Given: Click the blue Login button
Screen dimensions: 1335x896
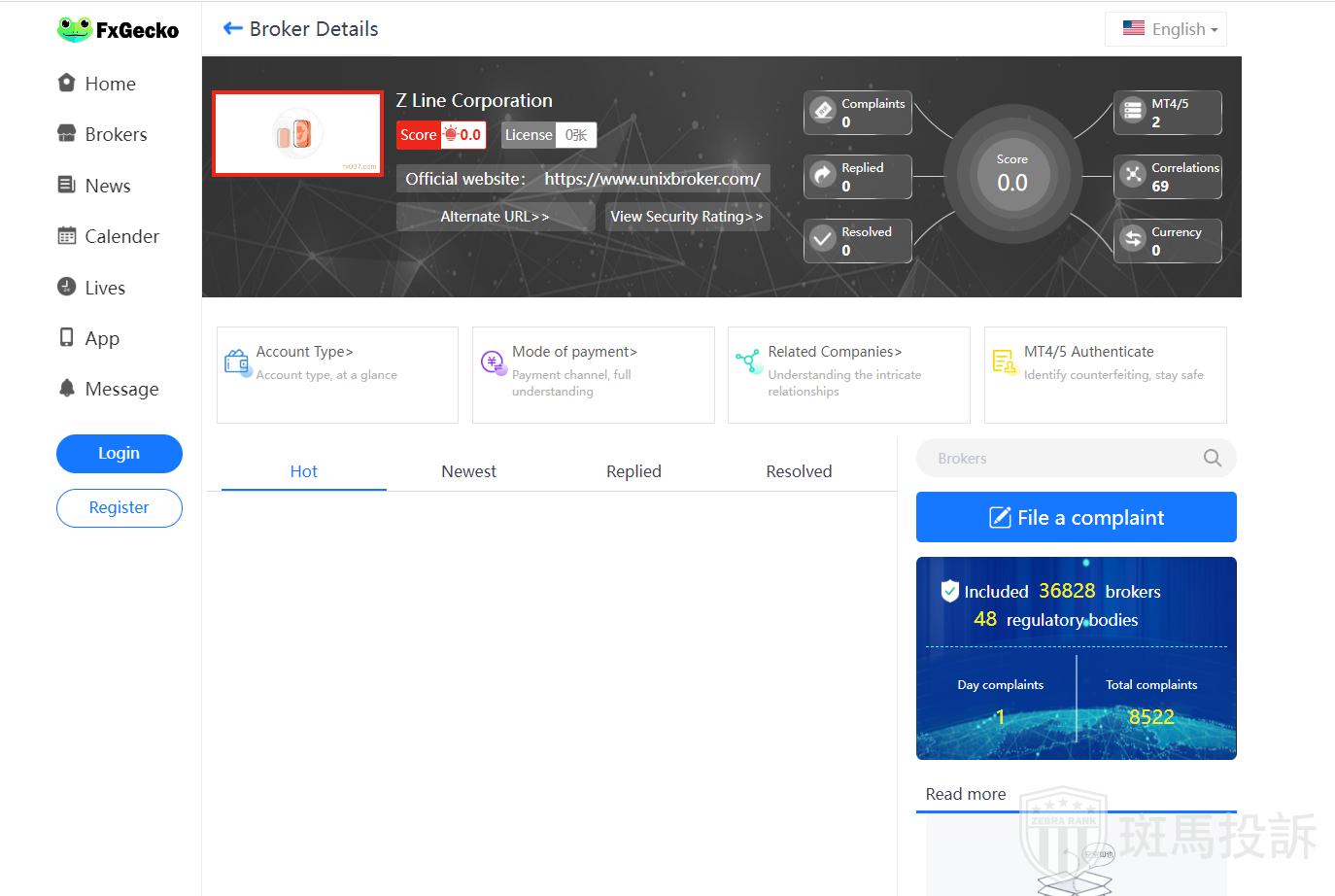Looking at the screenshot, I should [x=119, y=453].
